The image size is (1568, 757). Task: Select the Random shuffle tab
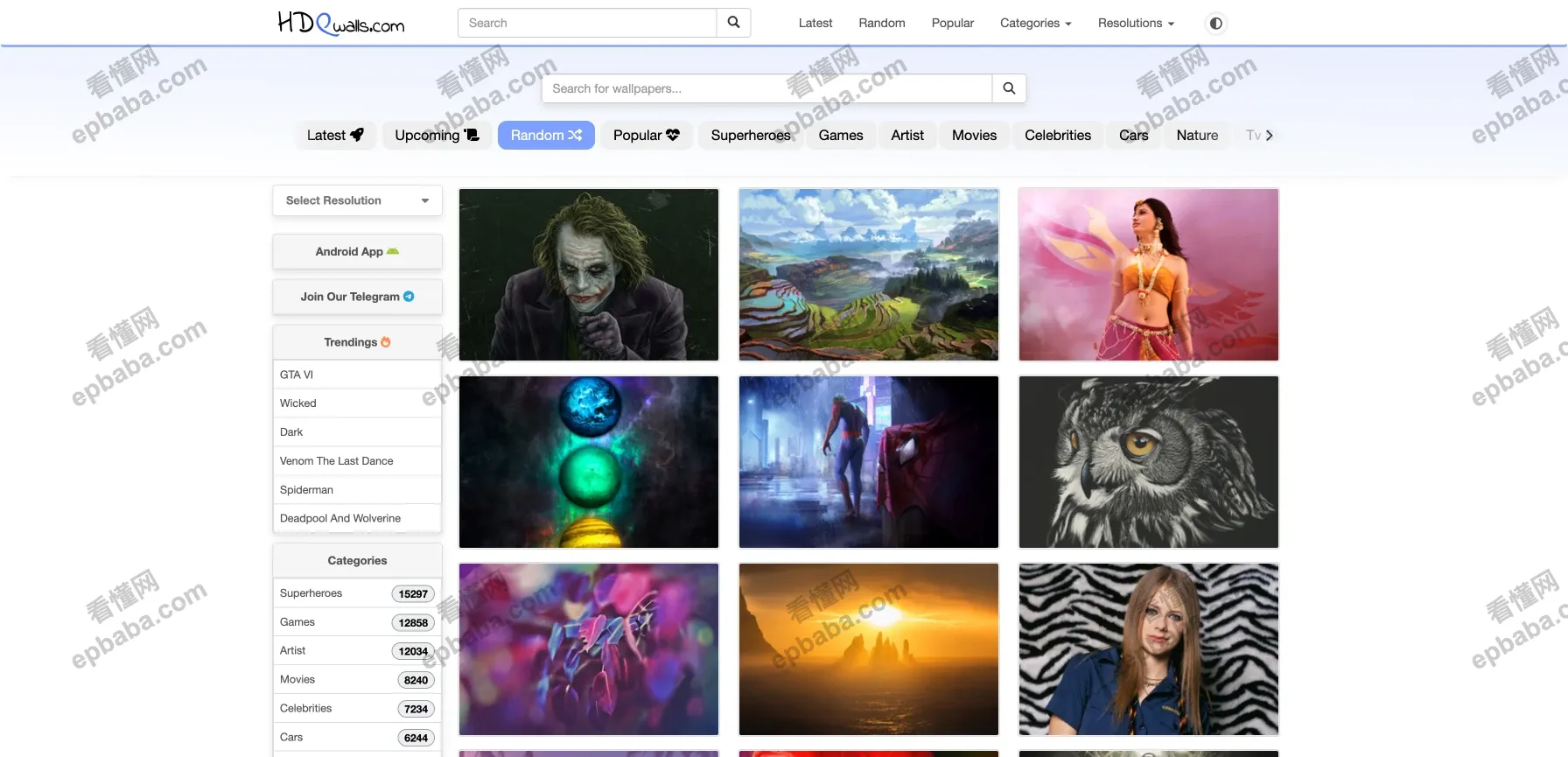click(546, 135)
